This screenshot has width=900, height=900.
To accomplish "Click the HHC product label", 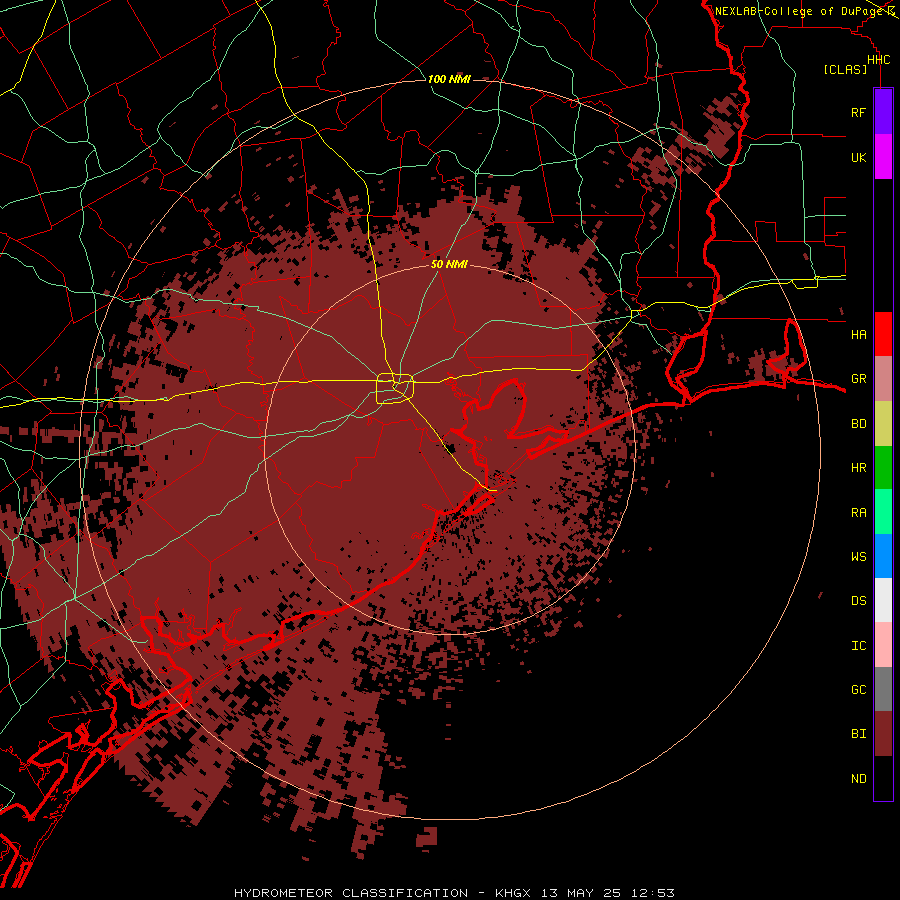I will [x=878, y=60].
